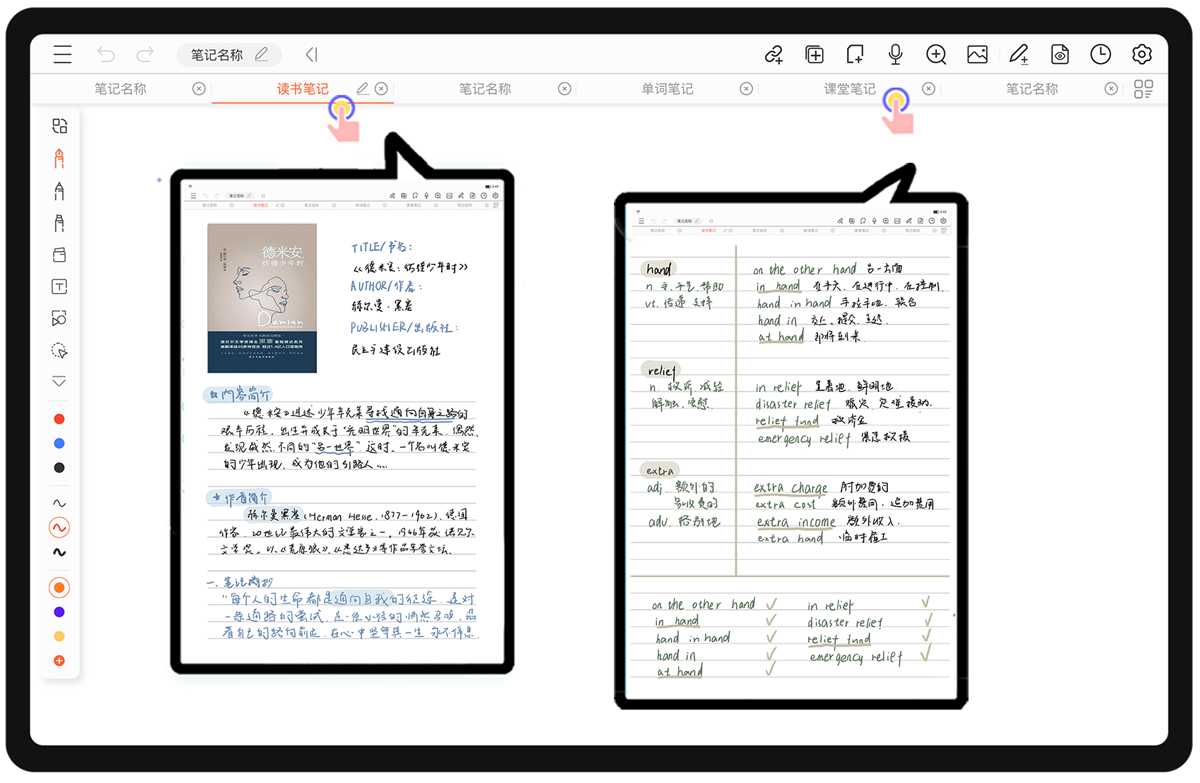Pick the blue color swatch

pyautogui.click(x=59, y=443)
